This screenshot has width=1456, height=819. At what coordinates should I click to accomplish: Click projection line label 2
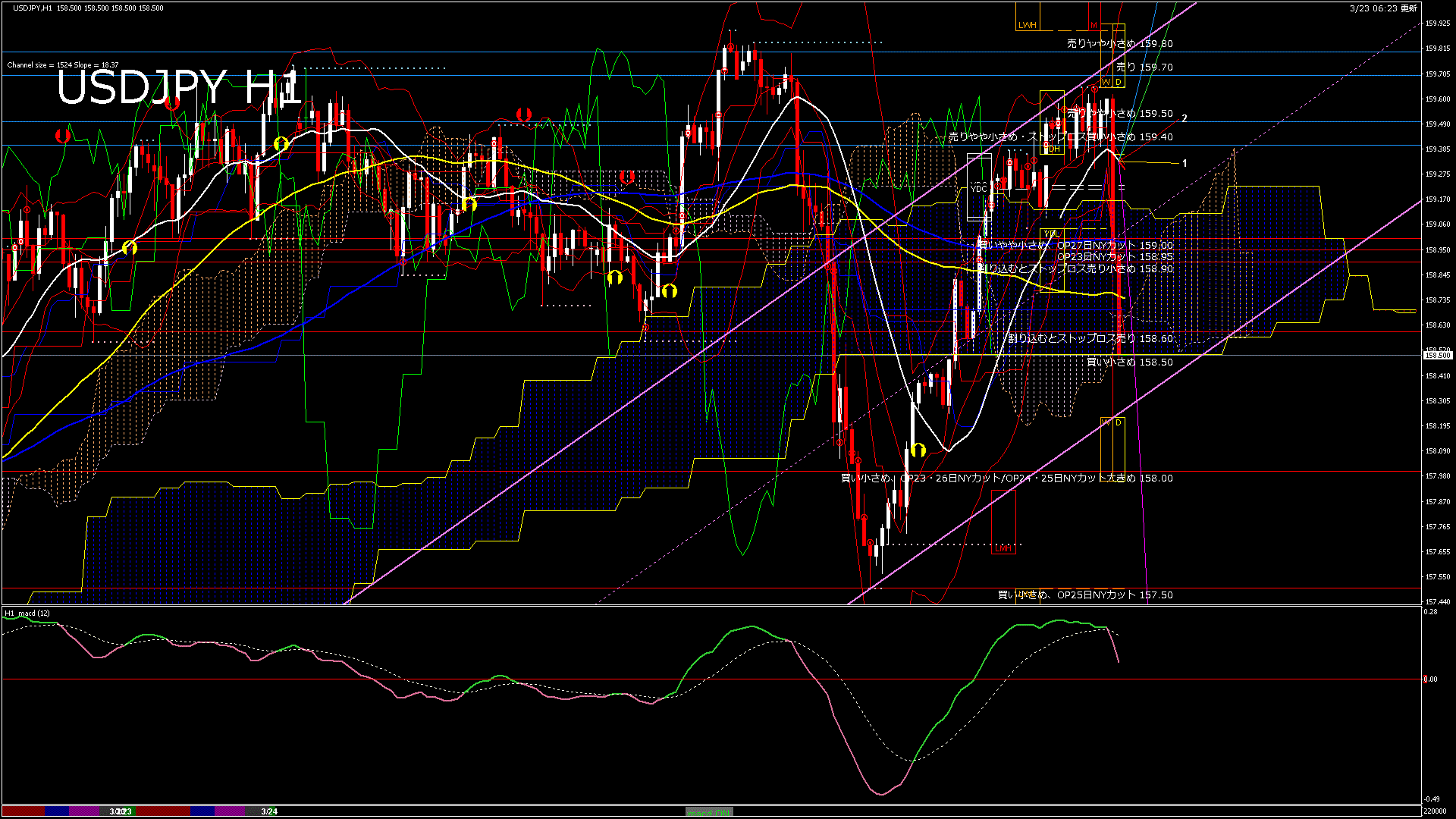click(1184, 118)
